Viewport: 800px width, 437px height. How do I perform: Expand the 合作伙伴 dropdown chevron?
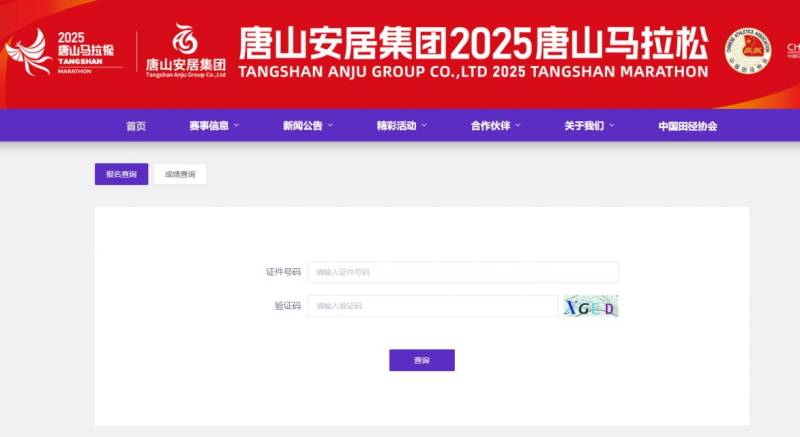coord(519,126)
